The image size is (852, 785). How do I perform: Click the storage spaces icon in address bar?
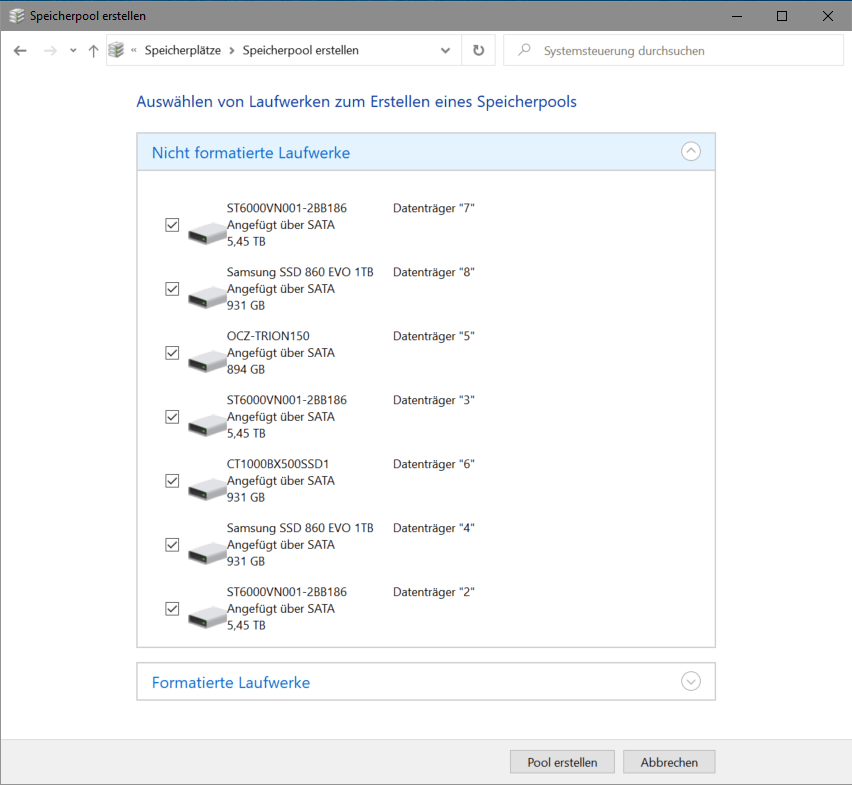(x=116, y=50)
